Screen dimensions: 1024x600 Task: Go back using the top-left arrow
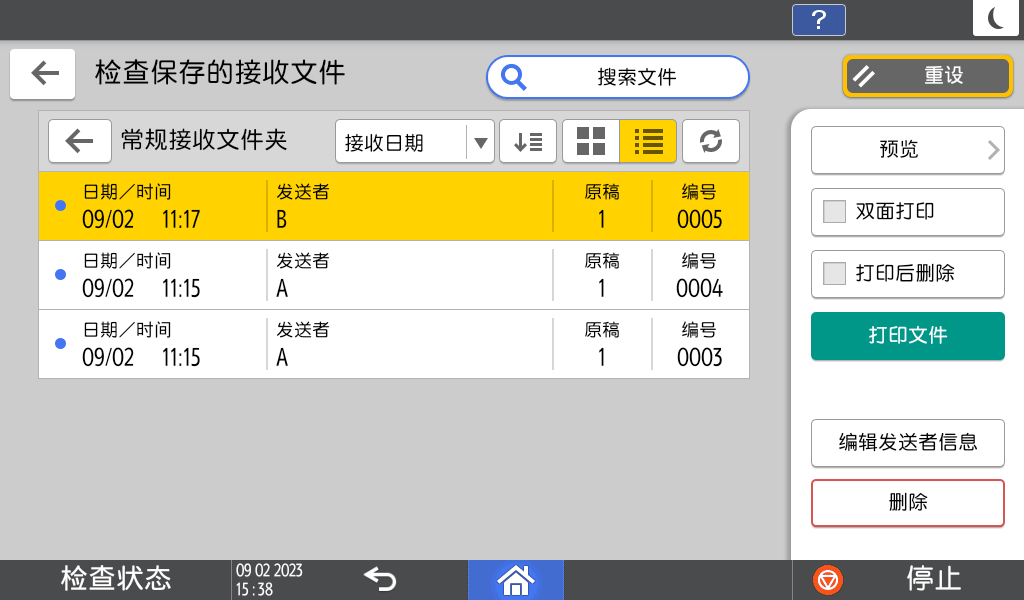pos(42,75)
